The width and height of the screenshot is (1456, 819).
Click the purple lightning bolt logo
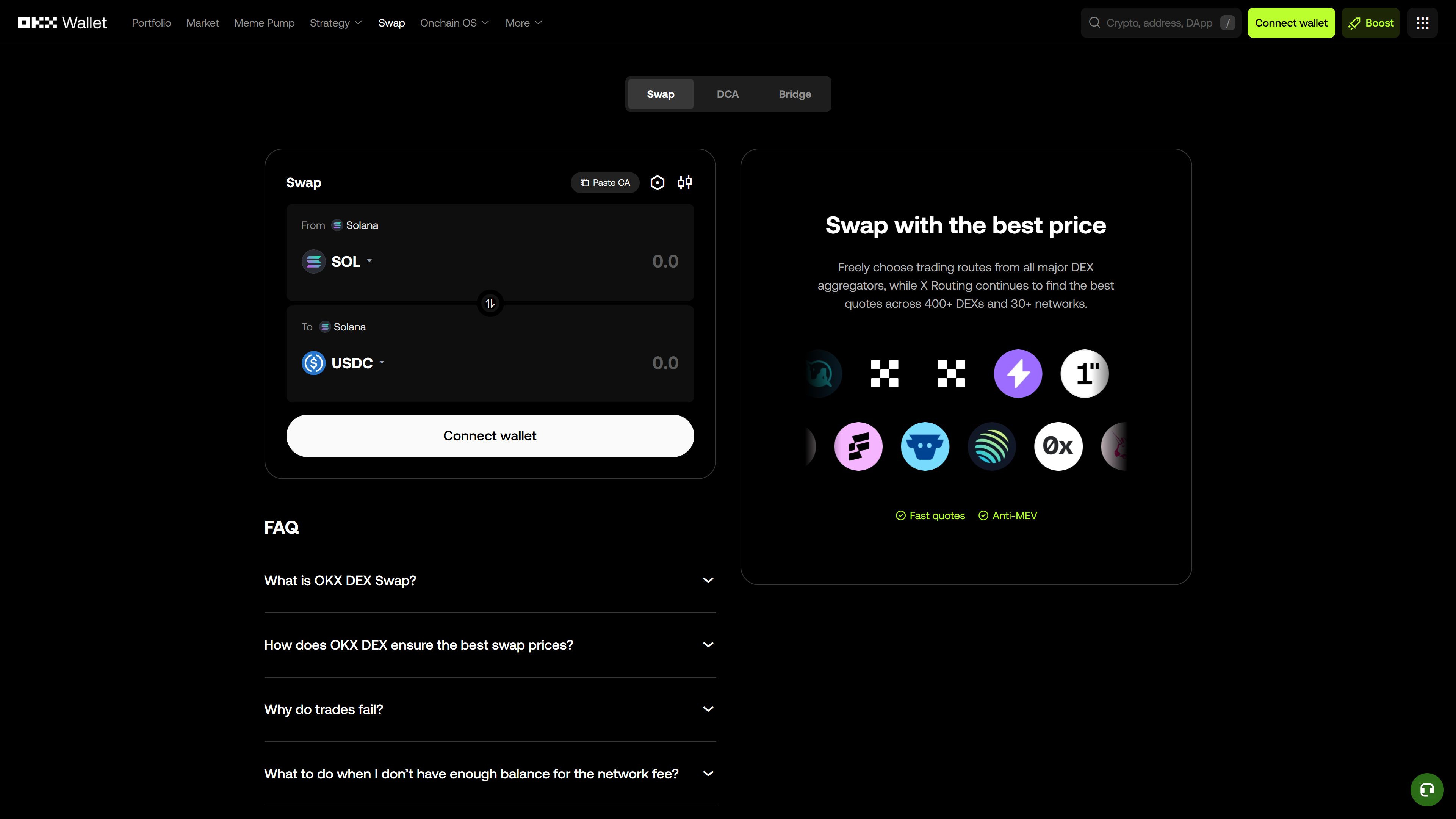[x=1018, y=374]
